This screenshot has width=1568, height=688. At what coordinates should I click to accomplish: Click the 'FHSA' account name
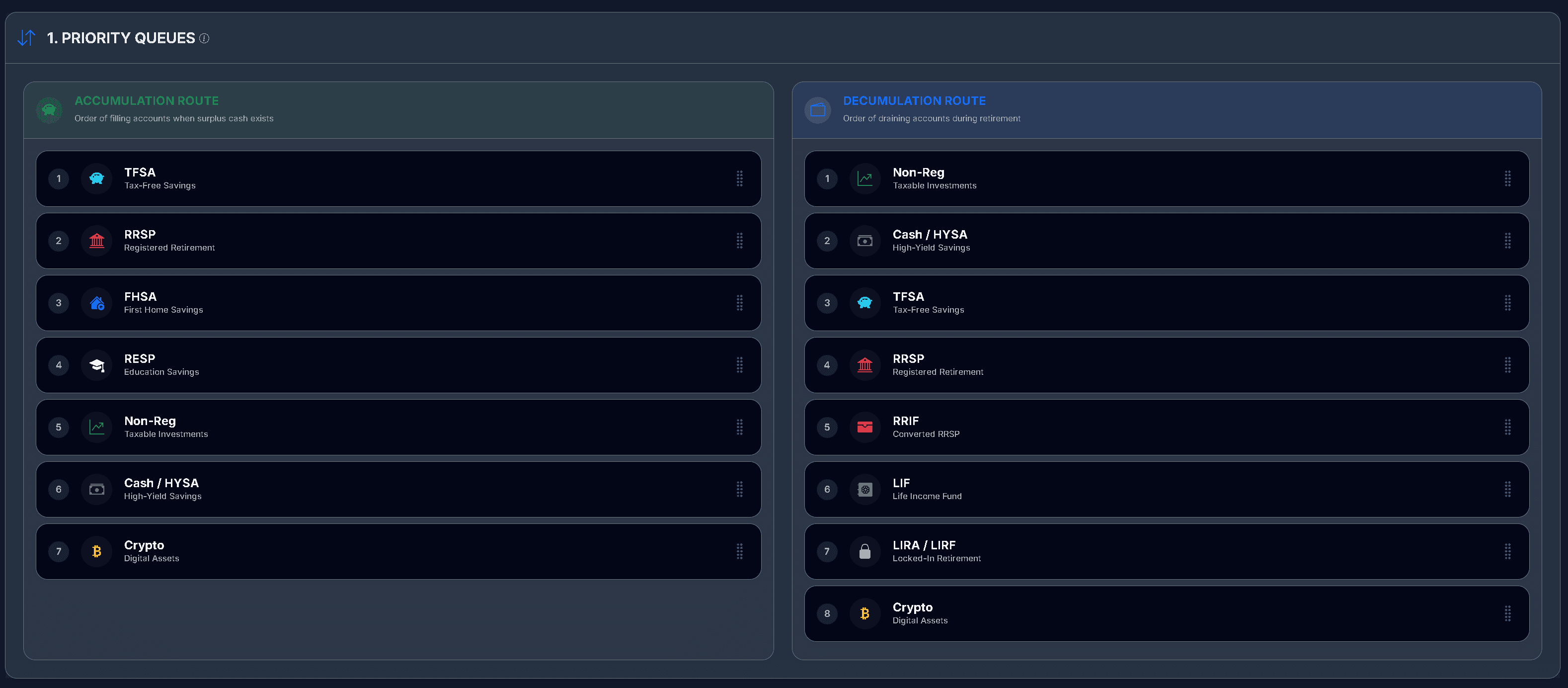[140, 296]
